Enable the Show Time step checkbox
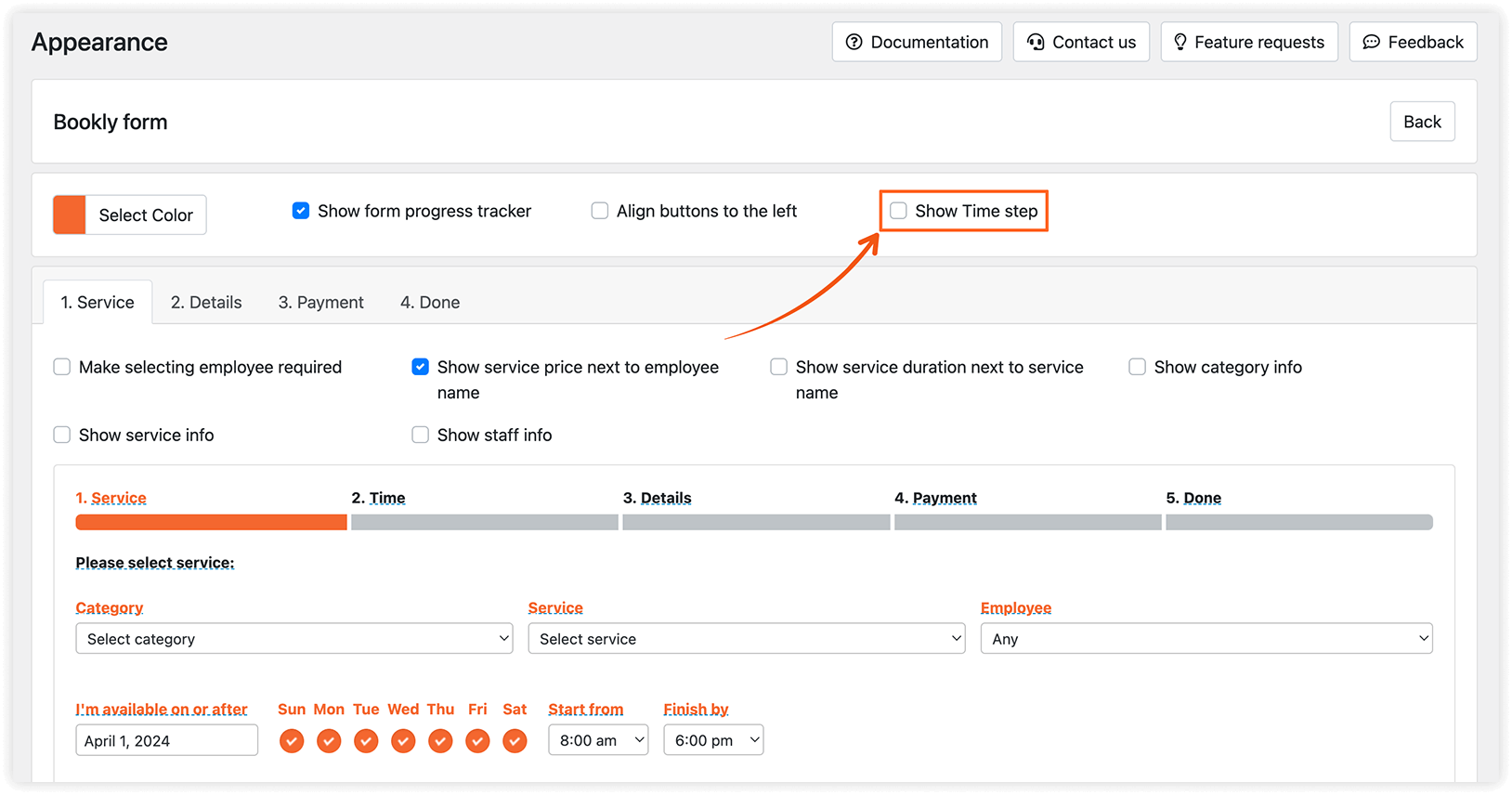The height and width of the screenshot is (795, 1512). [898, 211]
